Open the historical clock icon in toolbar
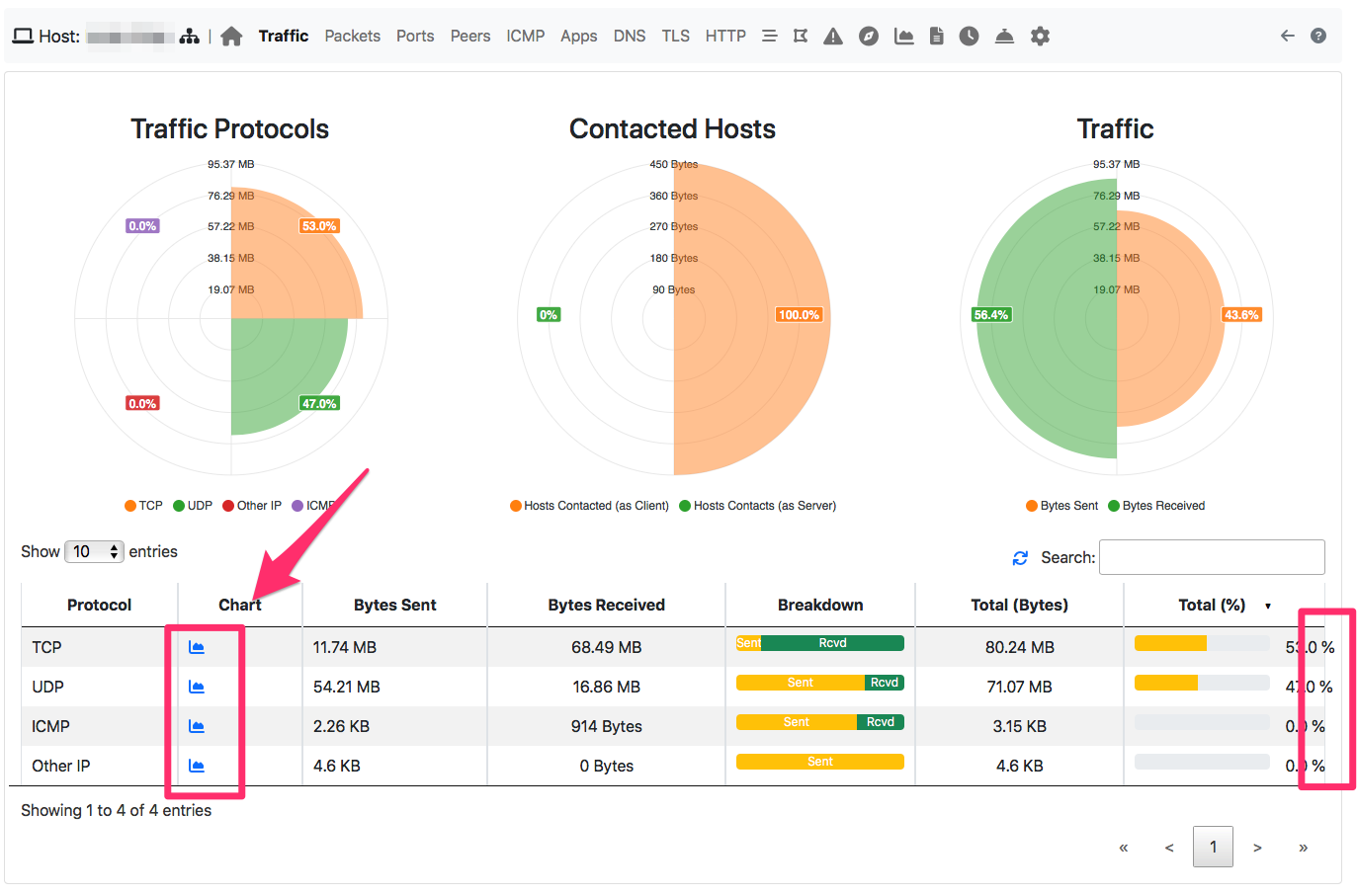Viewport: 1357px width, 896px height. [969, 36]
